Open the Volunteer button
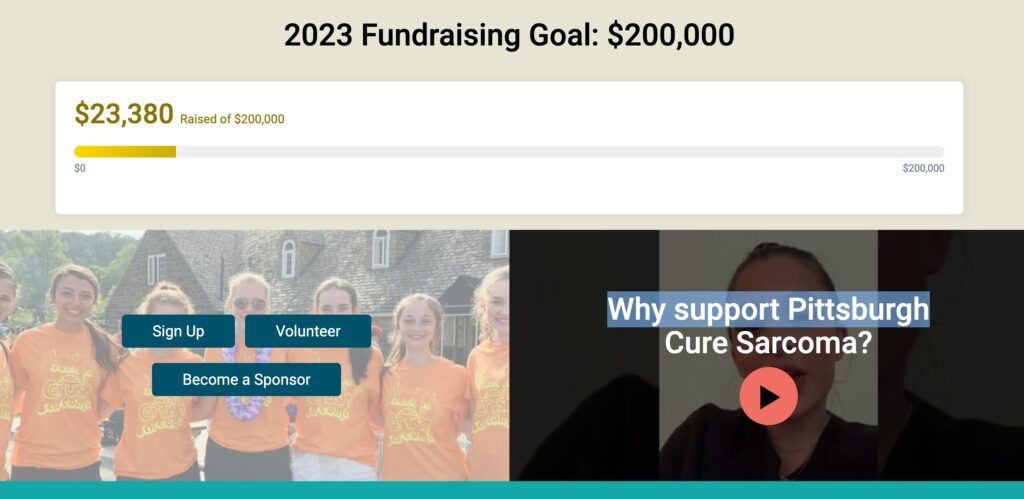This screenshot has width=1024, height=499. tap(308, 331)
